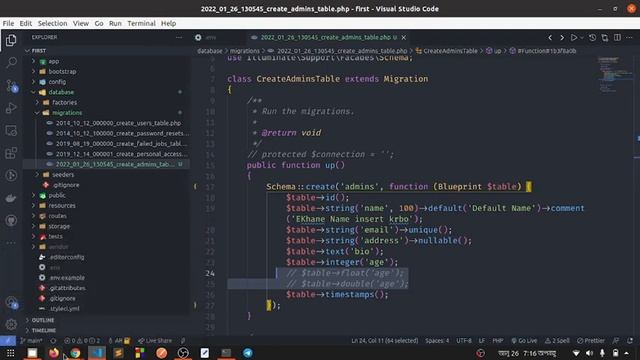This screenshot has height=360, width=640.
Task: Toggle microphone icon in system tray
Action: [602, 353]
